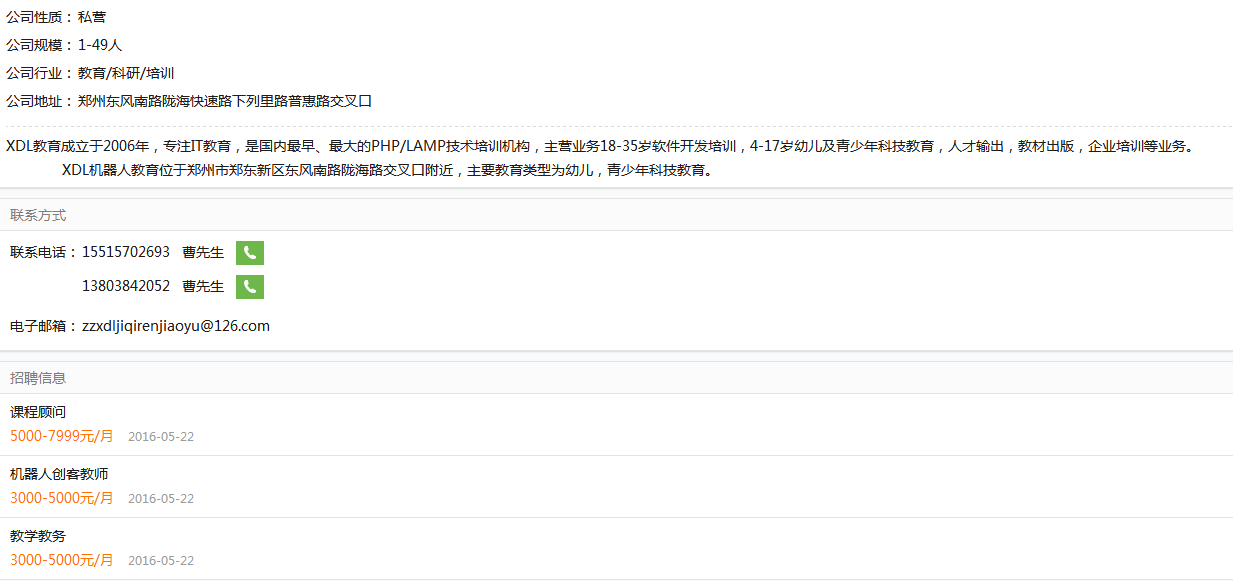Viewport: 1233px width, 581px height.
Task: Click the 电子邮箱 label
Action: tap(44, 326)
